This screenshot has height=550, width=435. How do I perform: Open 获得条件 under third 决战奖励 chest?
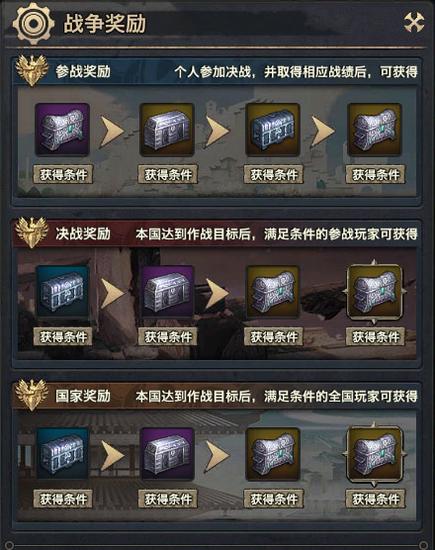[x=273, y=336]
